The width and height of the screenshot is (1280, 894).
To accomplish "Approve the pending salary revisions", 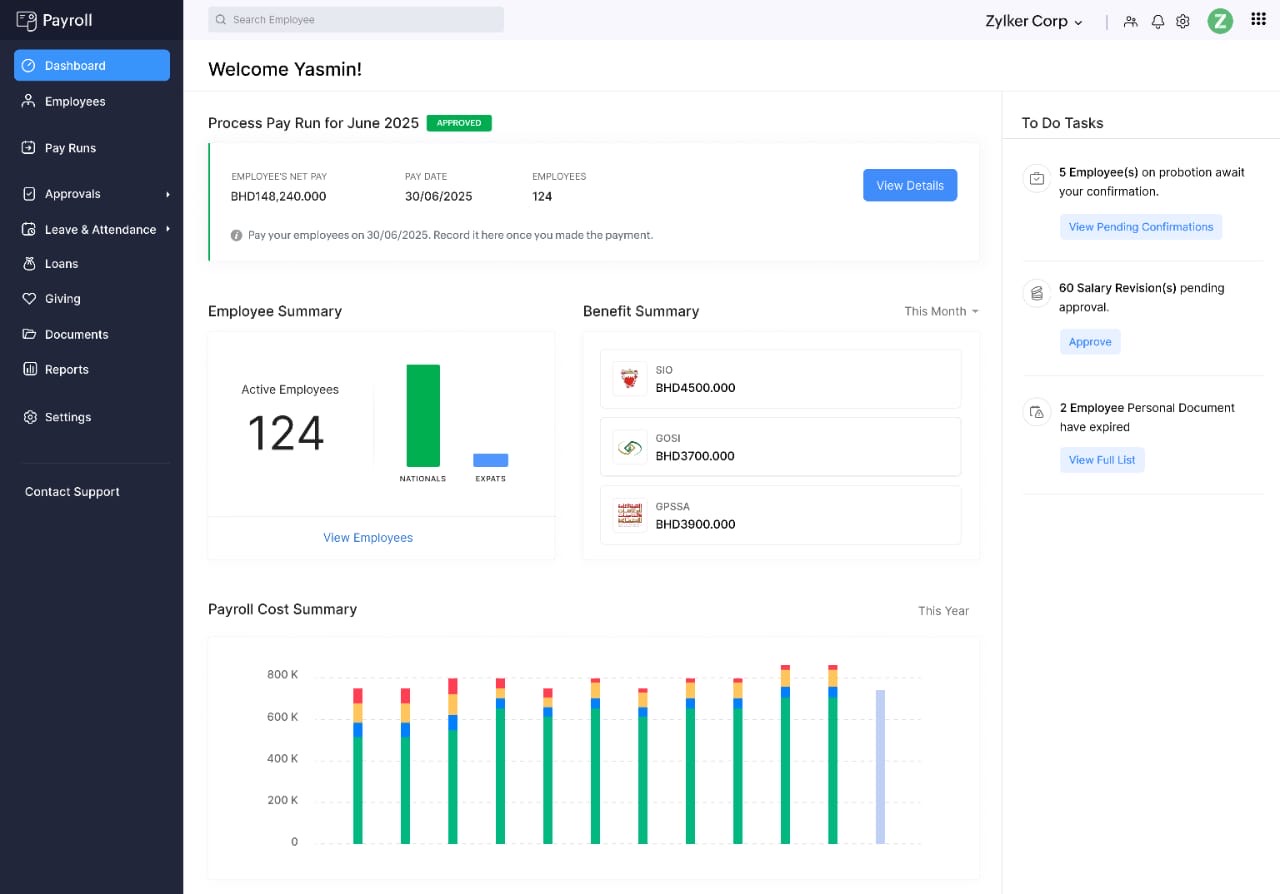I will (1089, 341).
